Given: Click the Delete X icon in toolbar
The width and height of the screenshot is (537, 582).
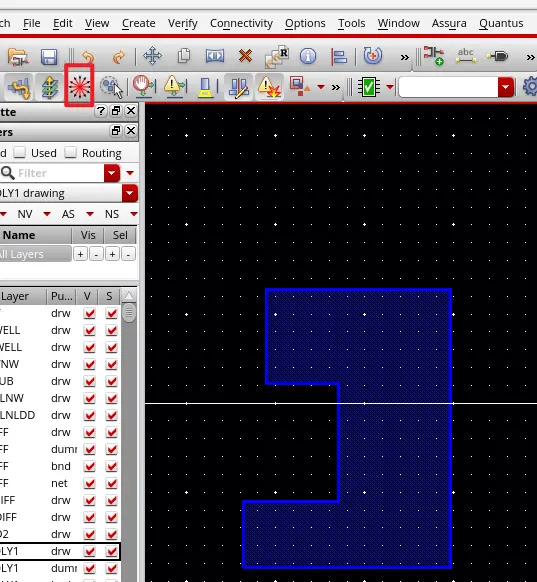Looking at the screenshot, I should click(245, 56).
